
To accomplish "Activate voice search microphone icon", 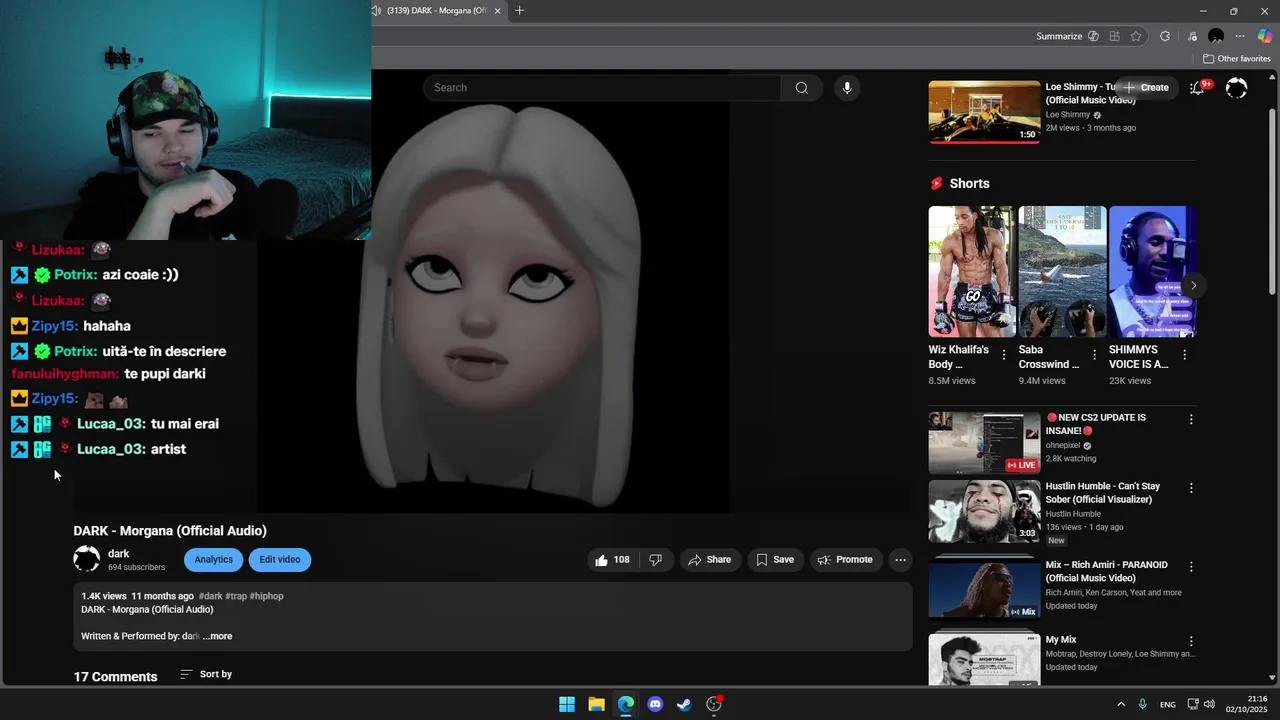I will pyautogui.click(x=847, y=88).
